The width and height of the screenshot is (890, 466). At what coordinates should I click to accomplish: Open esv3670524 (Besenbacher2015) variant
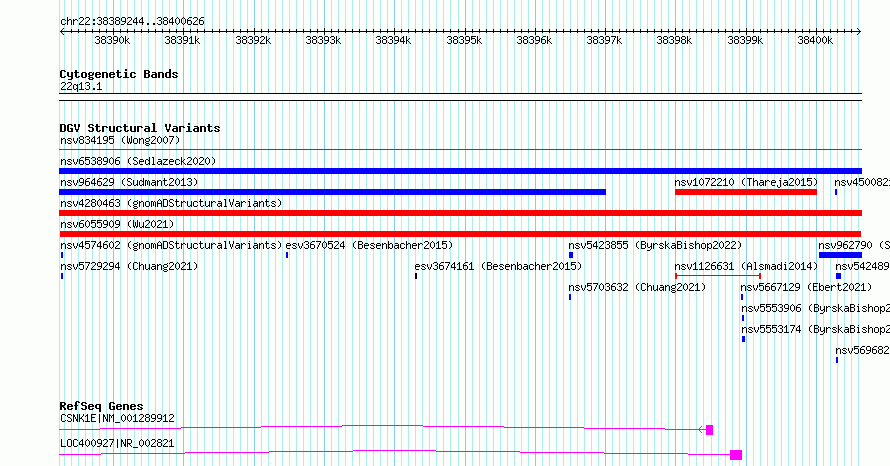pyautogui.click(x=369, y=245)
